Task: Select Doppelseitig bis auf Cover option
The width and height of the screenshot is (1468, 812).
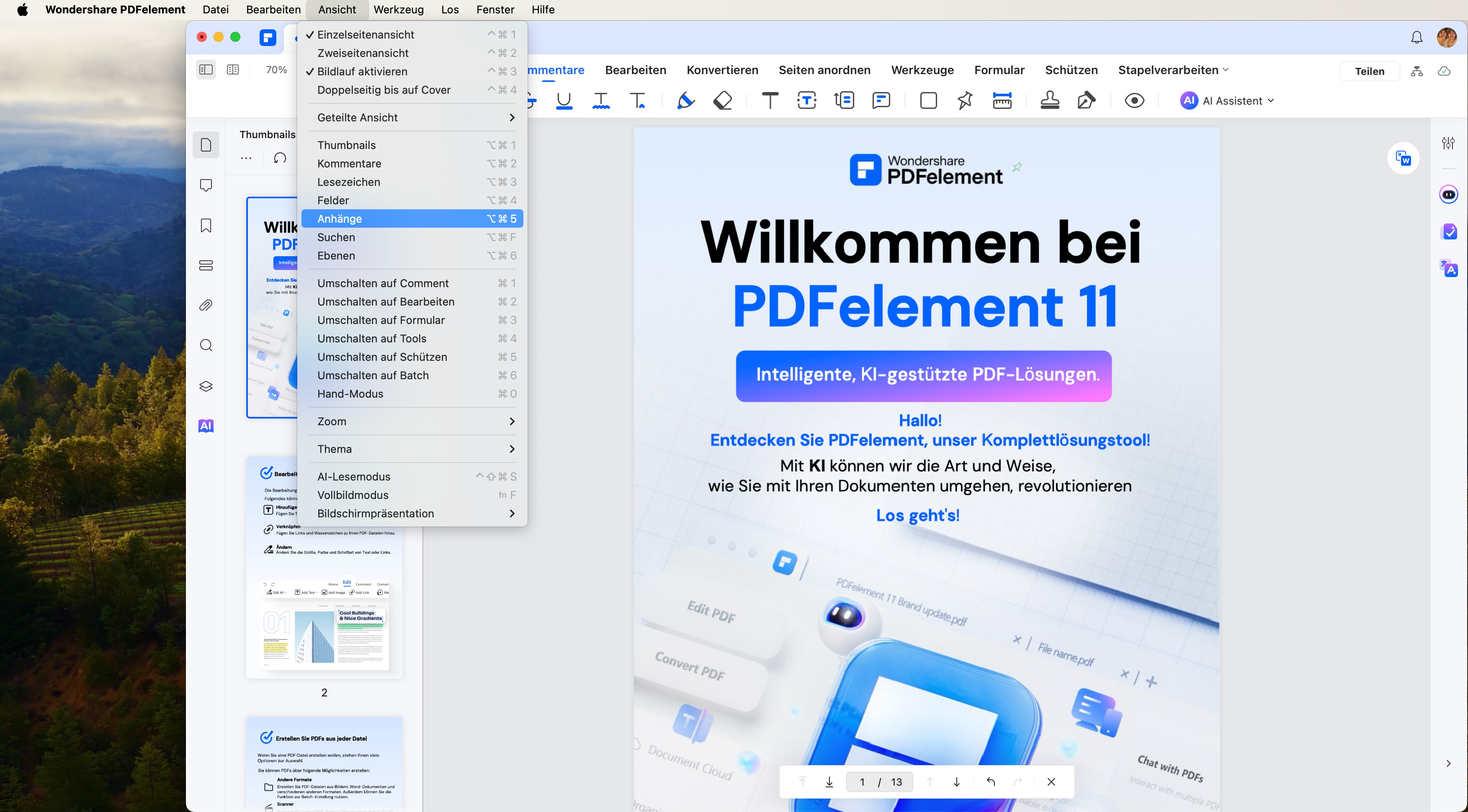Action: pyautogui.click(x=412, y=90)
